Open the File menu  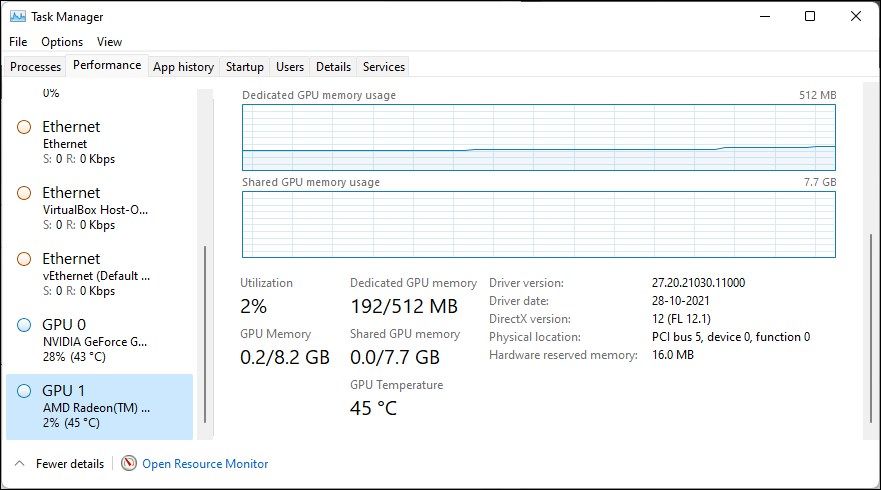(x=18, y=42)
